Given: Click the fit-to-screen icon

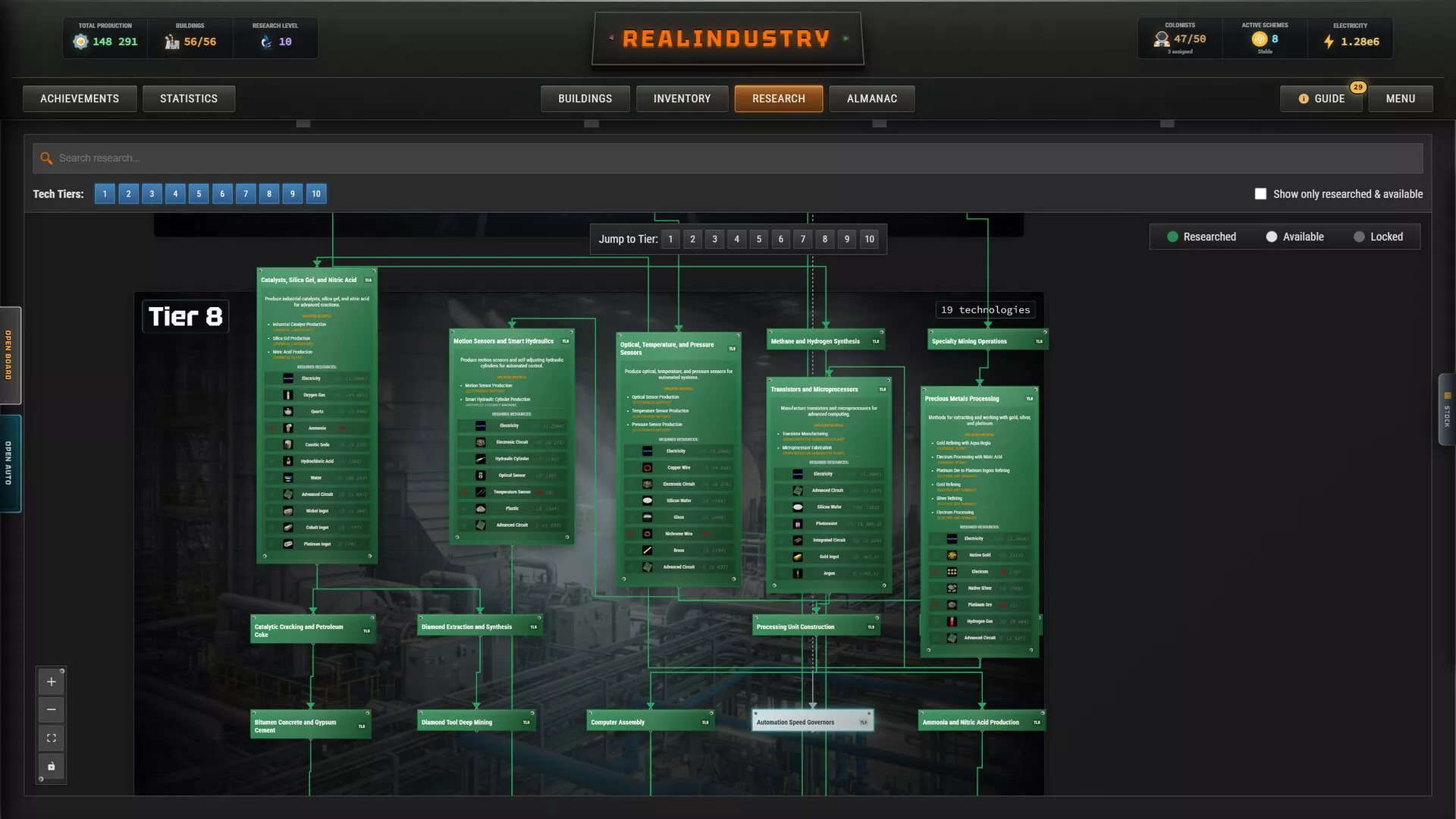Looking at the screenshot, I should coord(51,738).
